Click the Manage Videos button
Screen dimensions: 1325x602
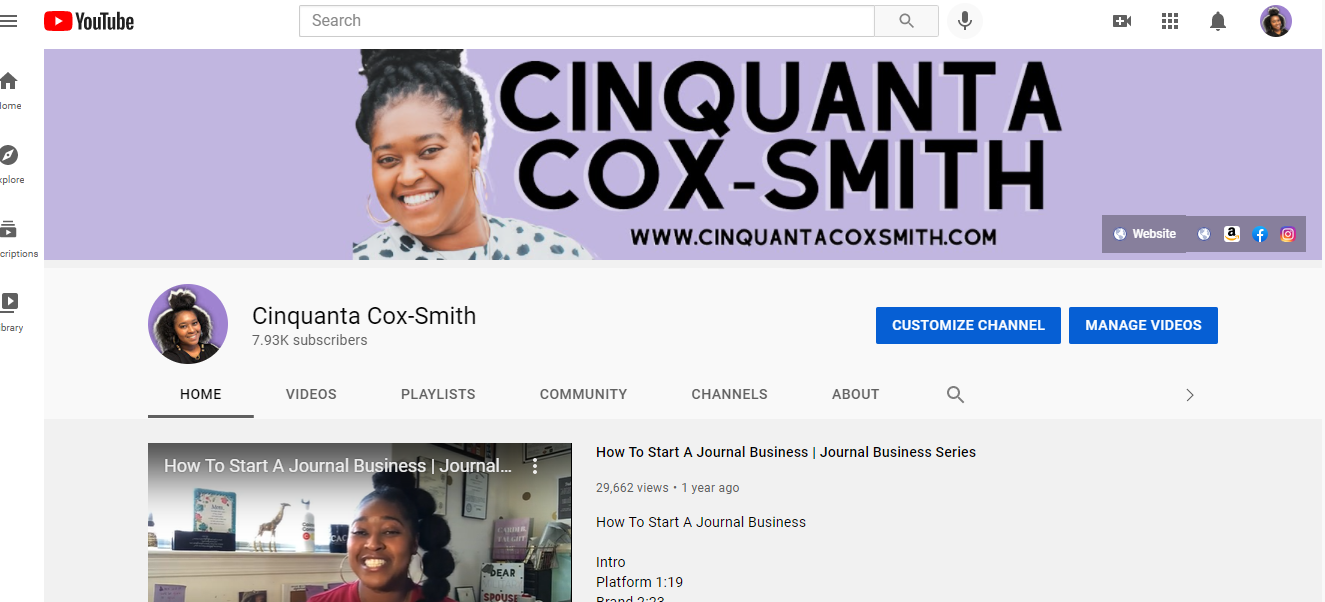click(1143, 325)
